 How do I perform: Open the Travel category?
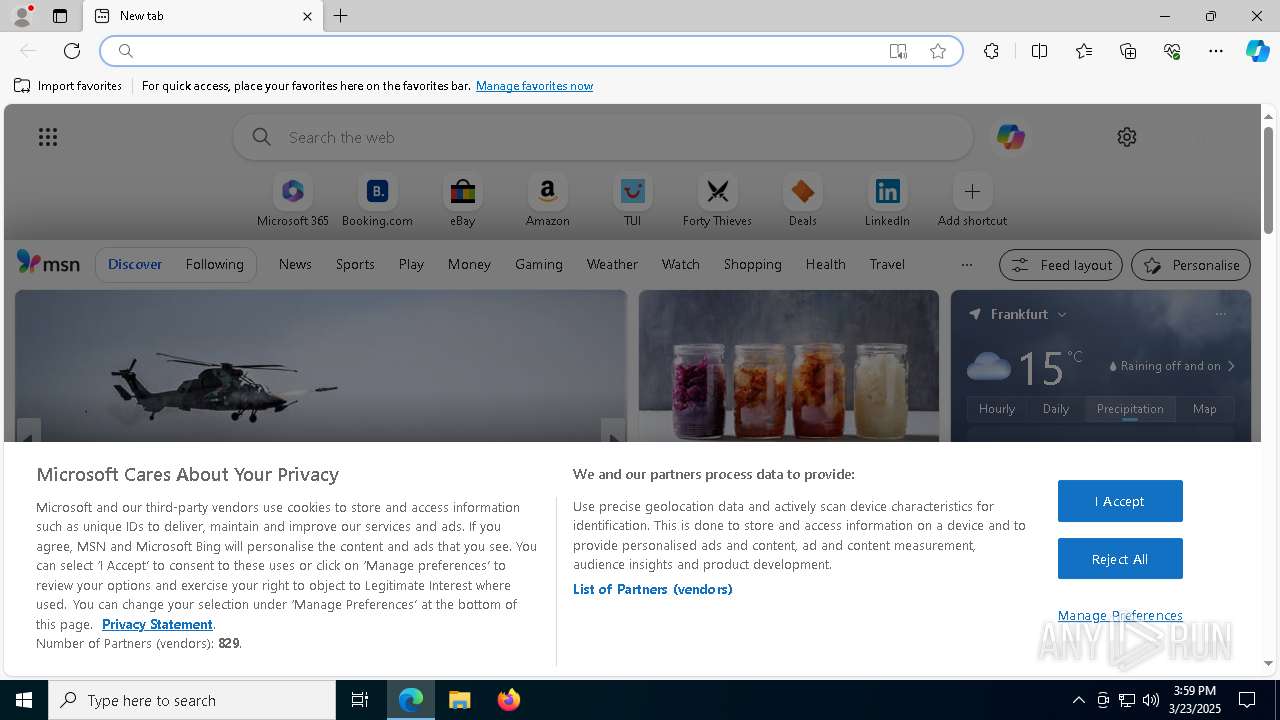887,264
